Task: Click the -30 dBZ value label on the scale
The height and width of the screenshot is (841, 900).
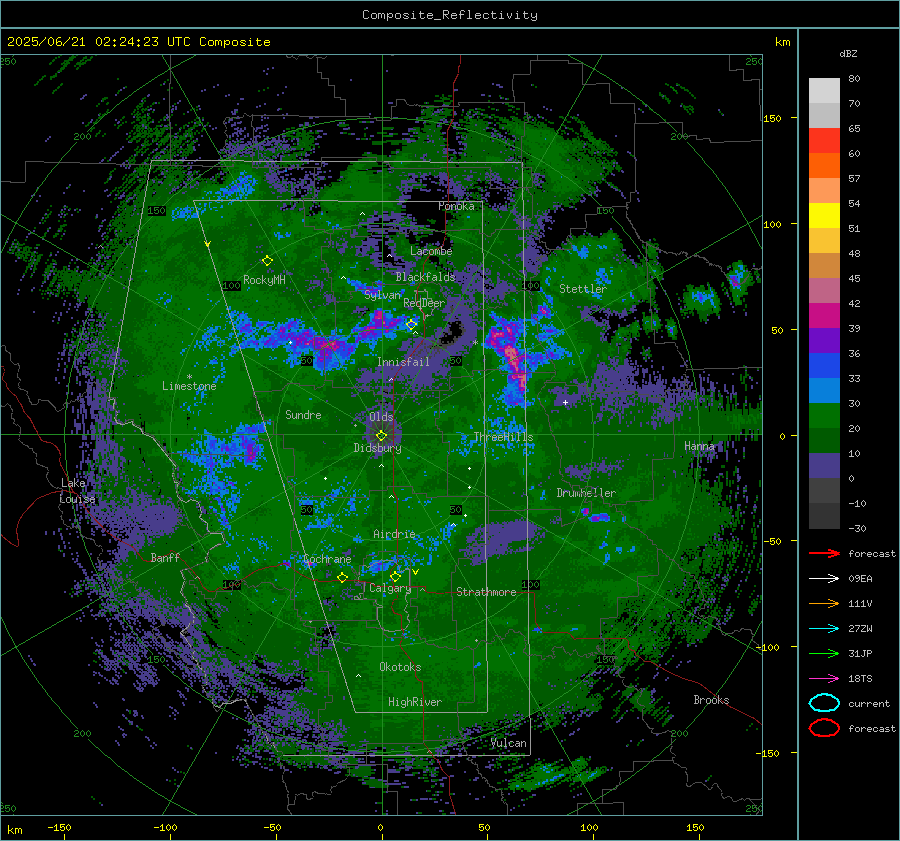Action: pyautogui.click(x=857, y=528)
